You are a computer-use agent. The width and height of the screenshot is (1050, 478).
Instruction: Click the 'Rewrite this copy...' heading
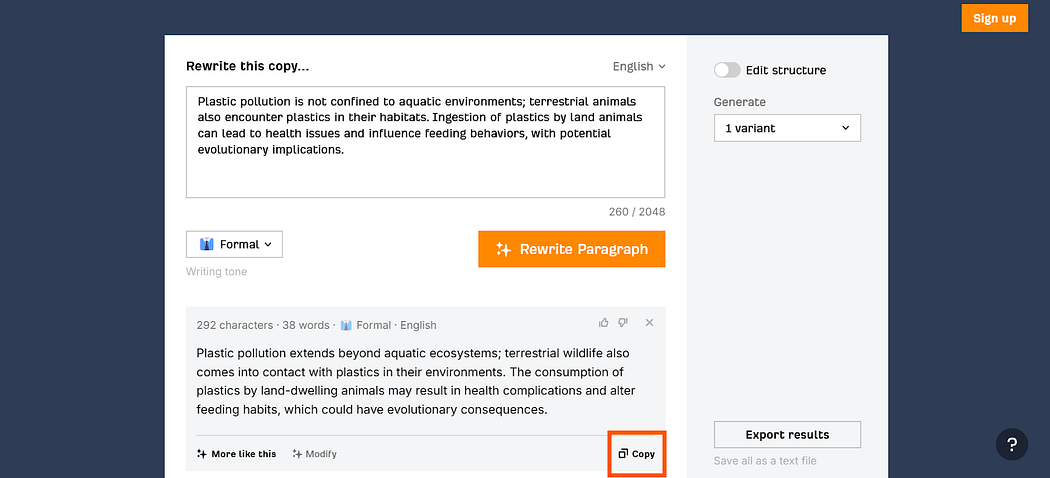coord(248,66)
